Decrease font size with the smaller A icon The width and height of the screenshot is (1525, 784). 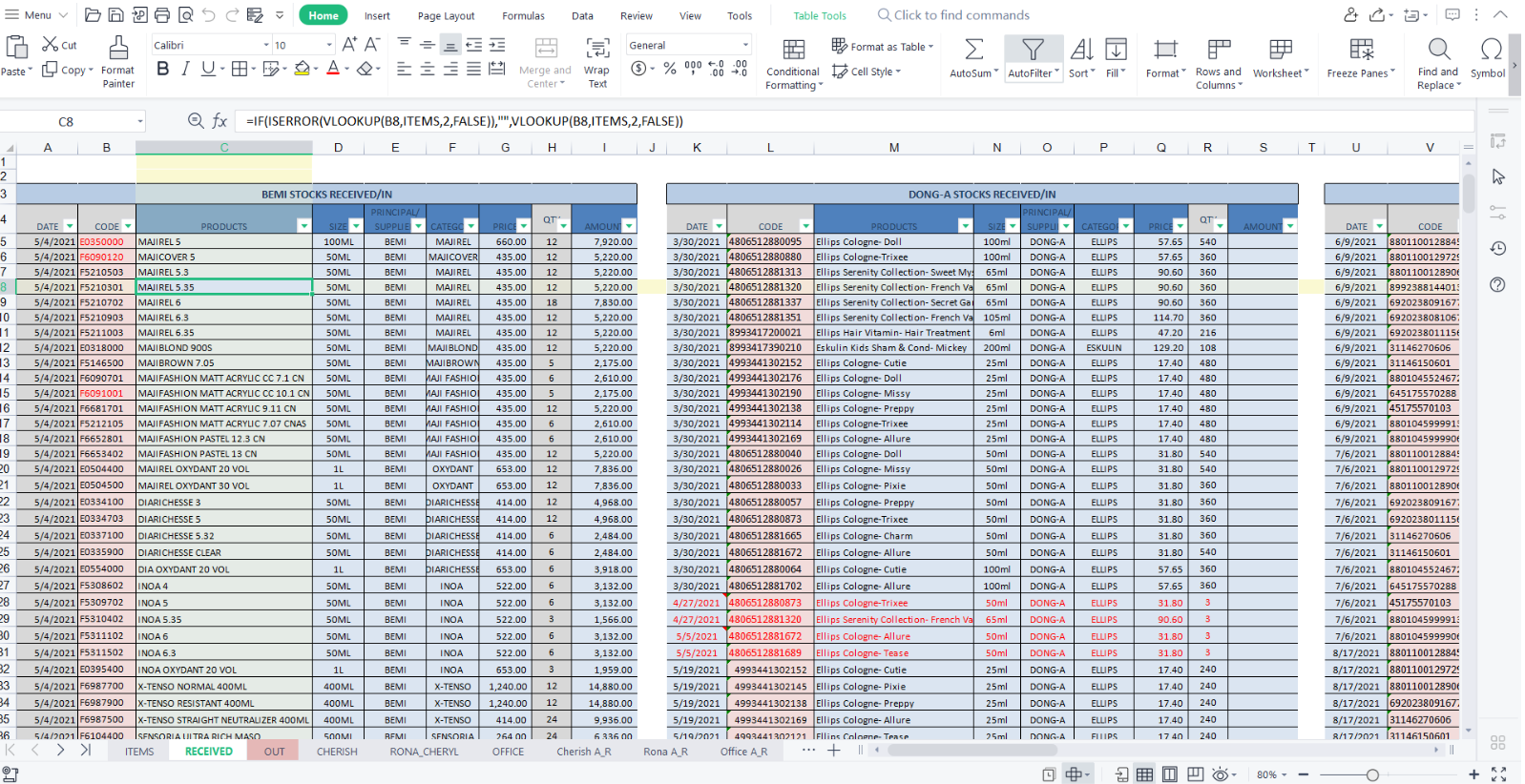372,45
